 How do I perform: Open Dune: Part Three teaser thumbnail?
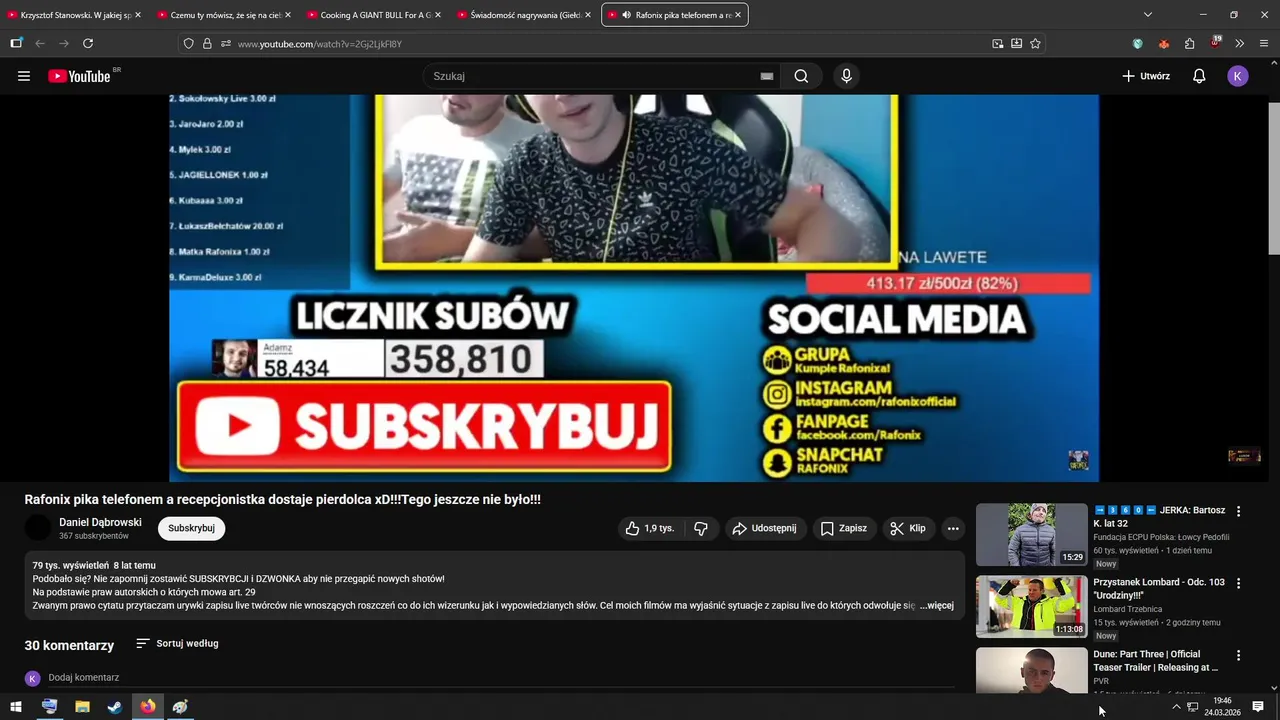(x=1031, y=670)
